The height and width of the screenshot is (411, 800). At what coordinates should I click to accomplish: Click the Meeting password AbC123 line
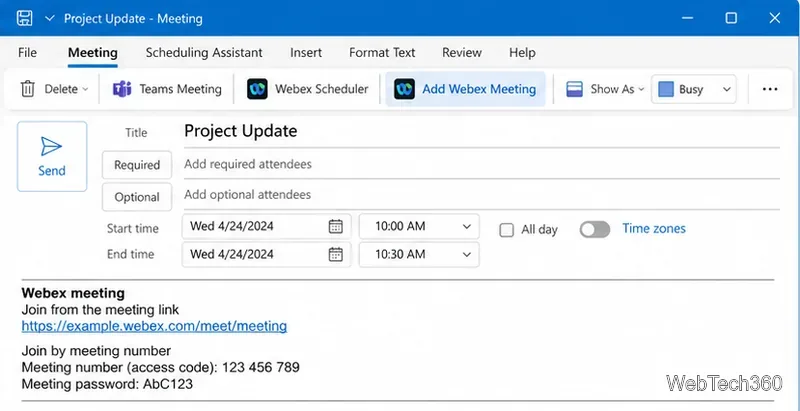[107, 384]
